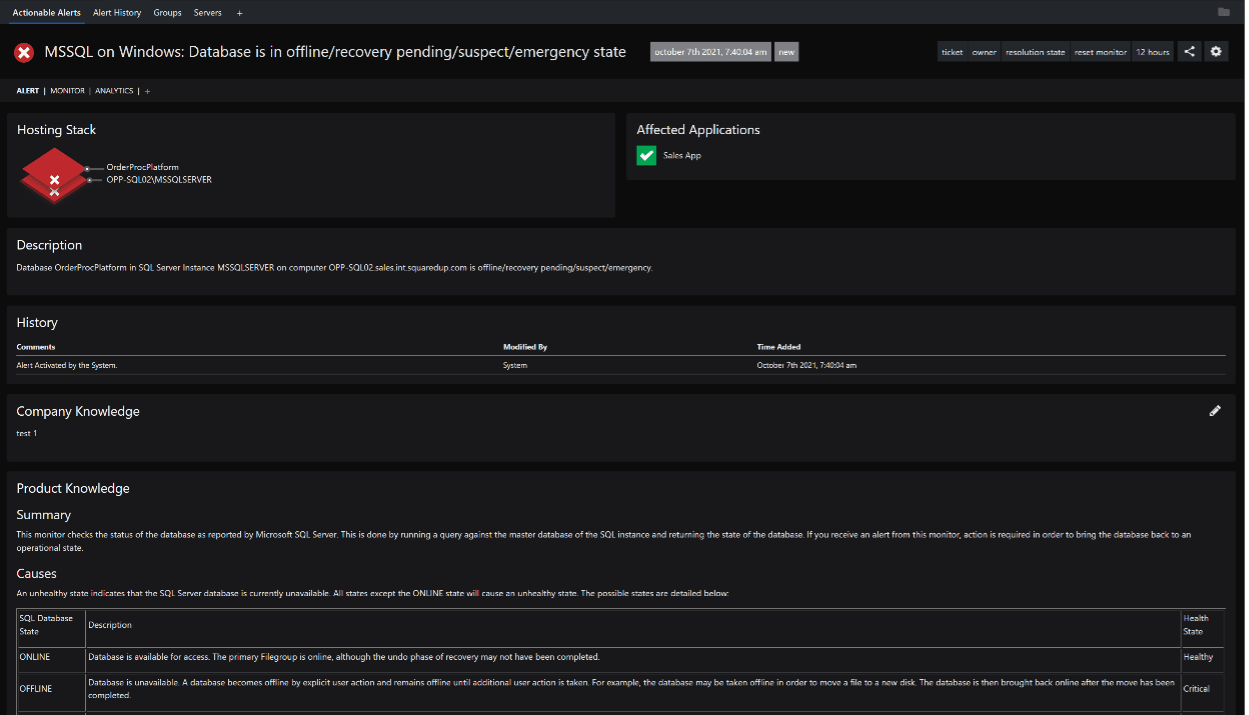Edit Company Knowledge with pencil icon
This screenshot has height=715, width=1249.
pos(1215,411)
